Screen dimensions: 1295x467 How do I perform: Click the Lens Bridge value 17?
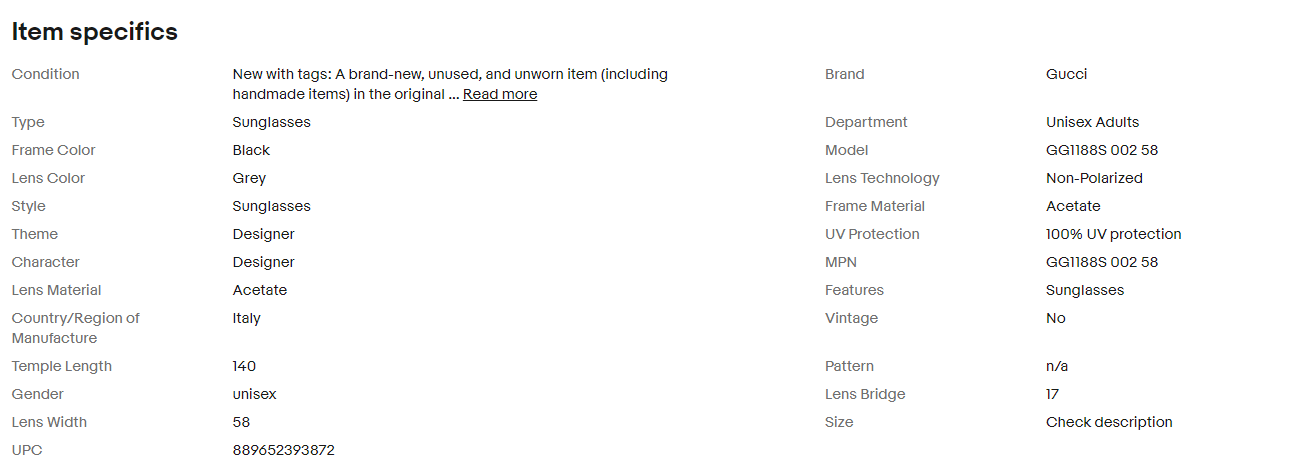tap(1052, 394)
